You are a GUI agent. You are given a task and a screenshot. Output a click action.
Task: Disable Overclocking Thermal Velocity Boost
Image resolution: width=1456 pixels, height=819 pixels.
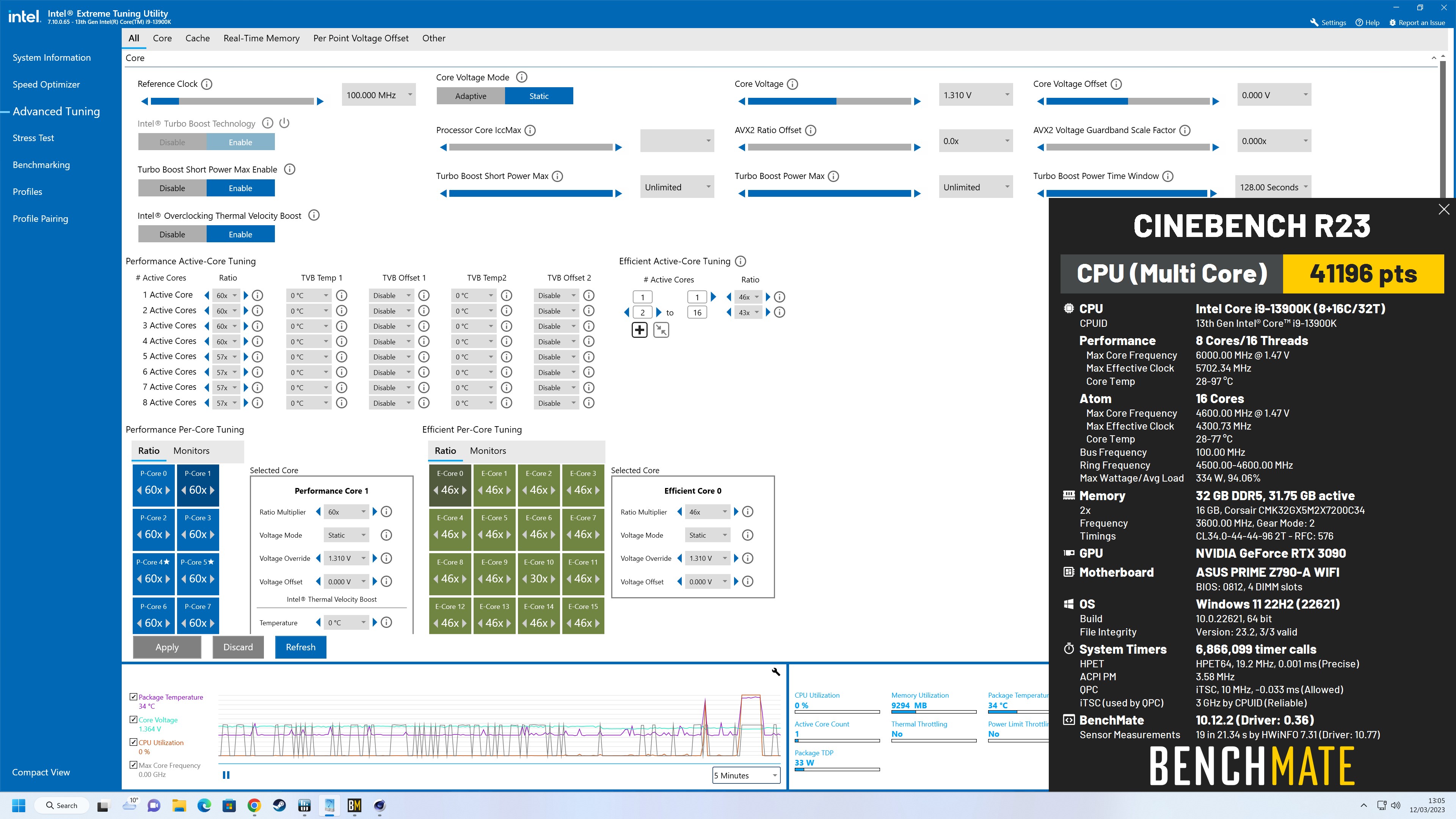(x=173, y=234)
